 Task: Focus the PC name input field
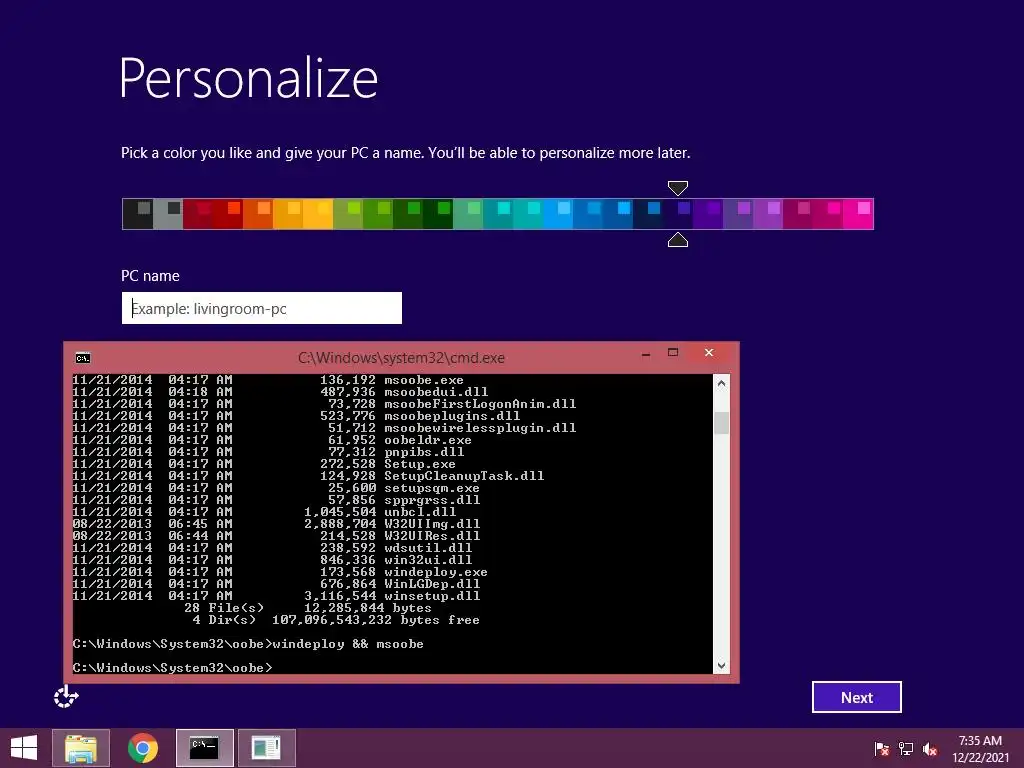pyautogui.click(x=262, y=308)
